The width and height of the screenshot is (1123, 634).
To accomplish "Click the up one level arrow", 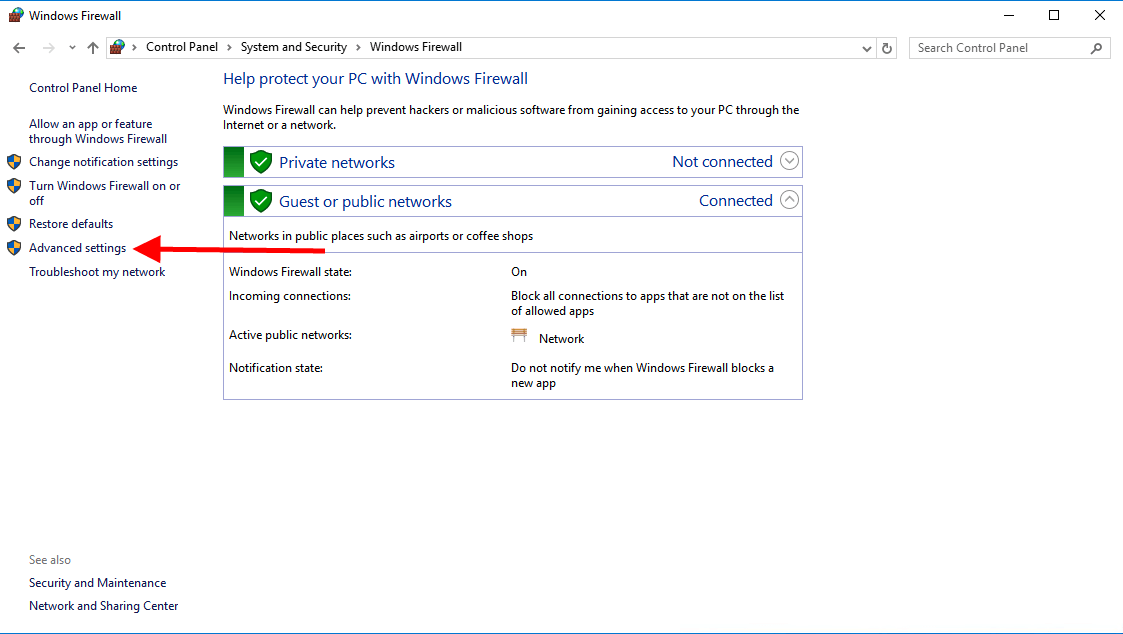I will [x=93, y=48].
